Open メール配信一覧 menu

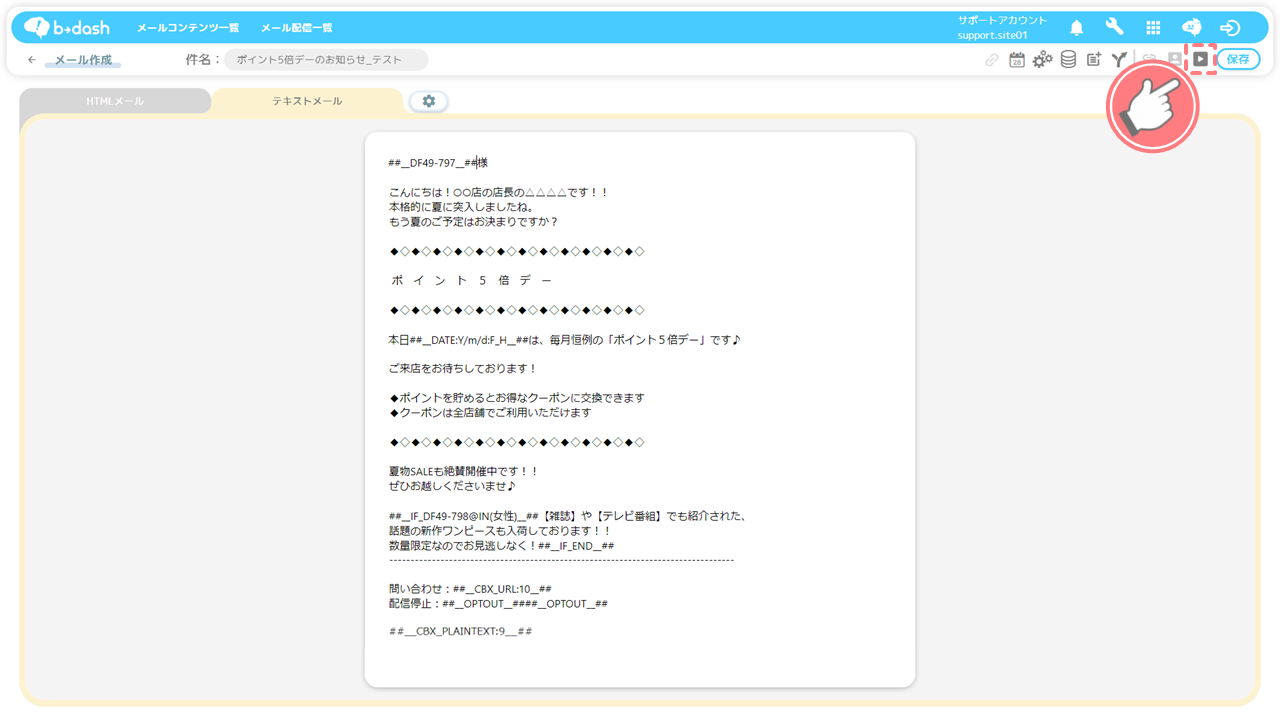pos(297,28)
